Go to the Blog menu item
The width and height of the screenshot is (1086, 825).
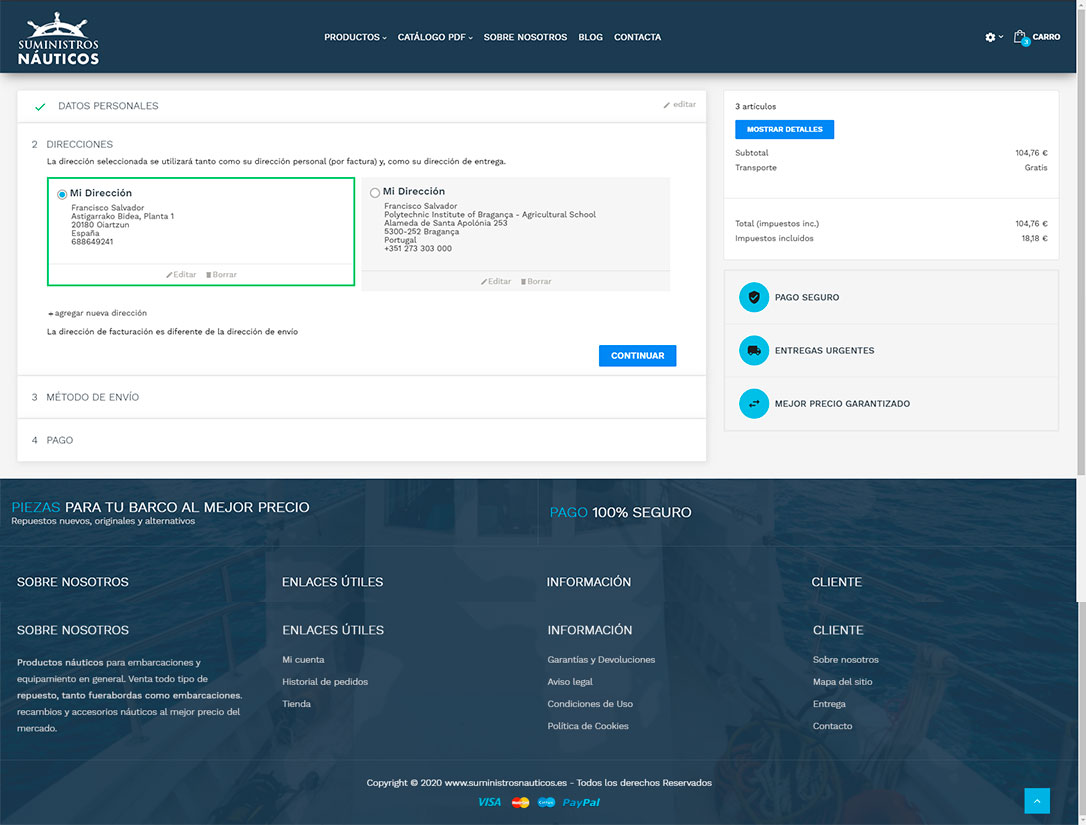pos(590,37)
